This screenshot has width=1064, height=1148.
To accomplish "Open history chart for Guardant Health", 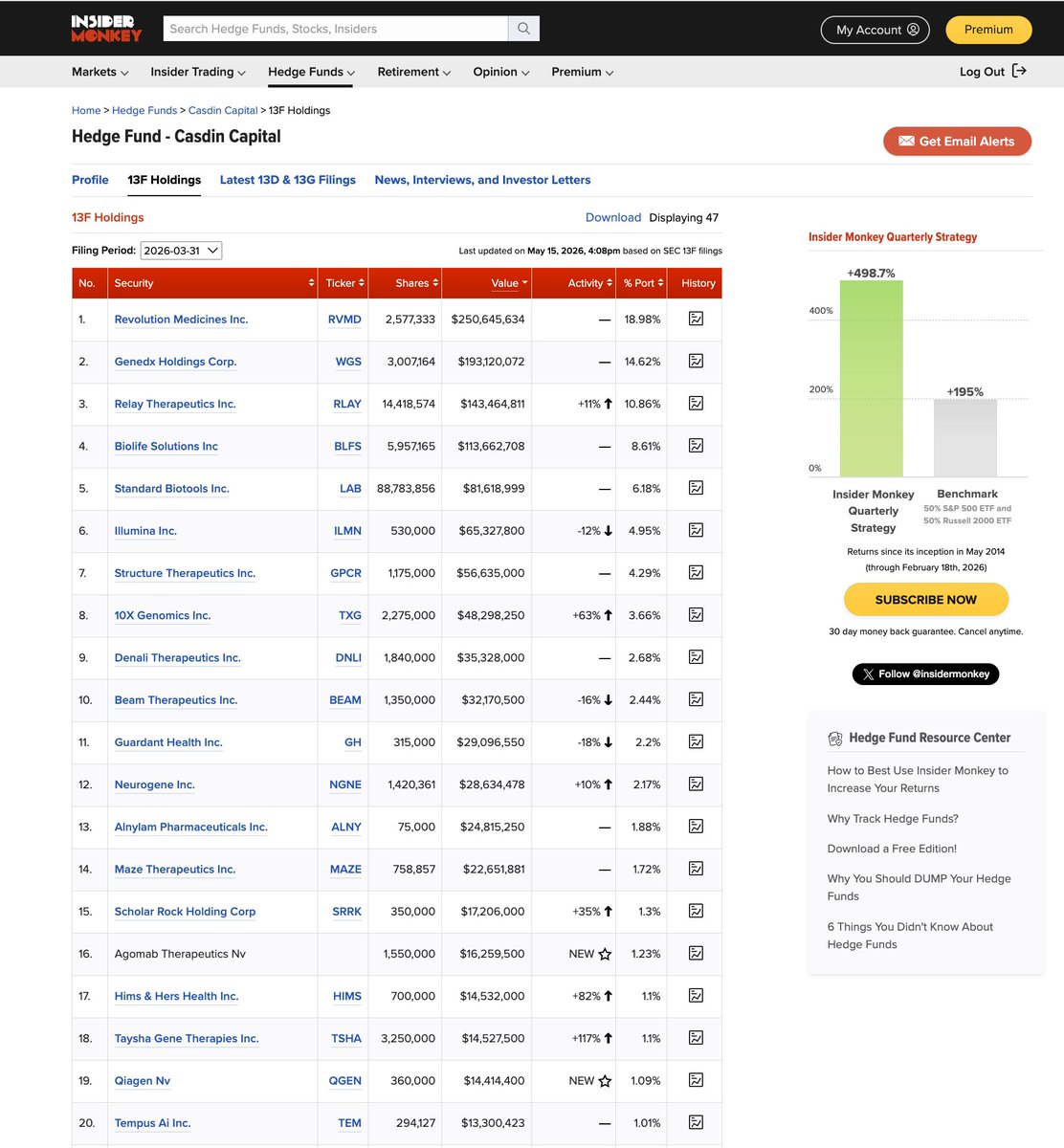I will (x=697, y=741).
